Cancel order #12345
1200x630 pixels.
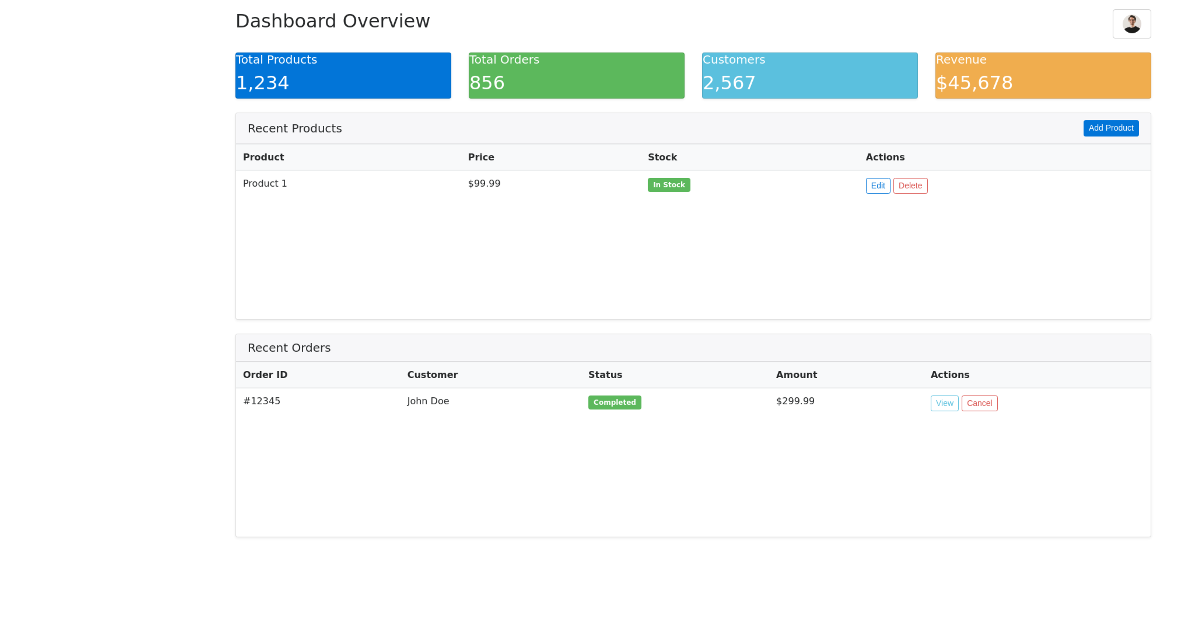(979, 402)
